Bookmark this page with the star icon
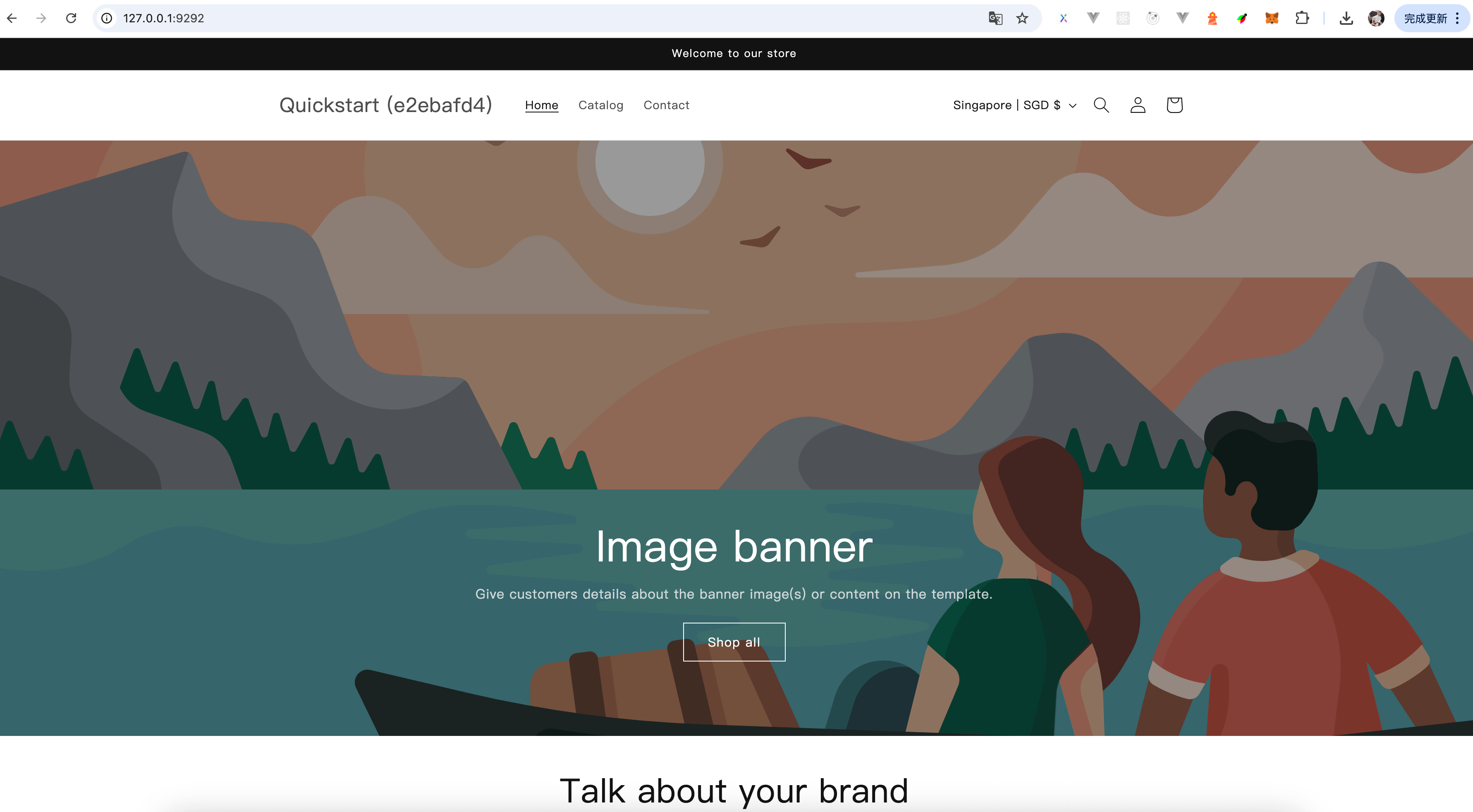 coord(1022,18)
